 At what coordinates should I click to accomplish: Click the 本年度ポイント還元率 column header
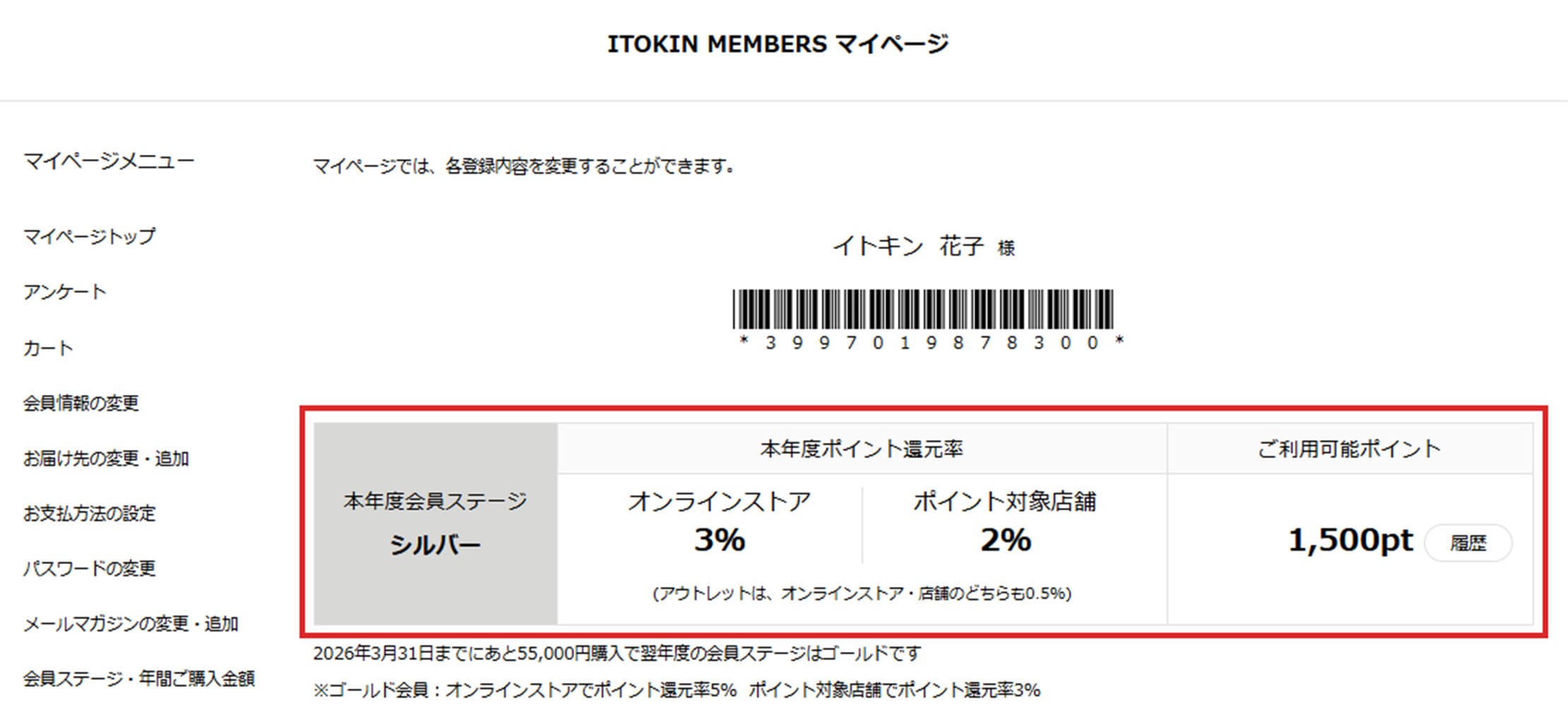tap(862, 449)
